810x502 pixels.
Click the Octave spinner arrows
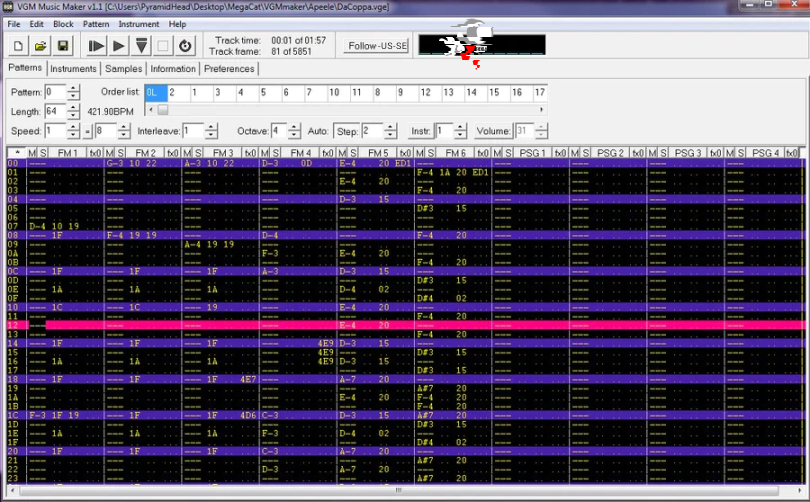[x=294, y=131]
